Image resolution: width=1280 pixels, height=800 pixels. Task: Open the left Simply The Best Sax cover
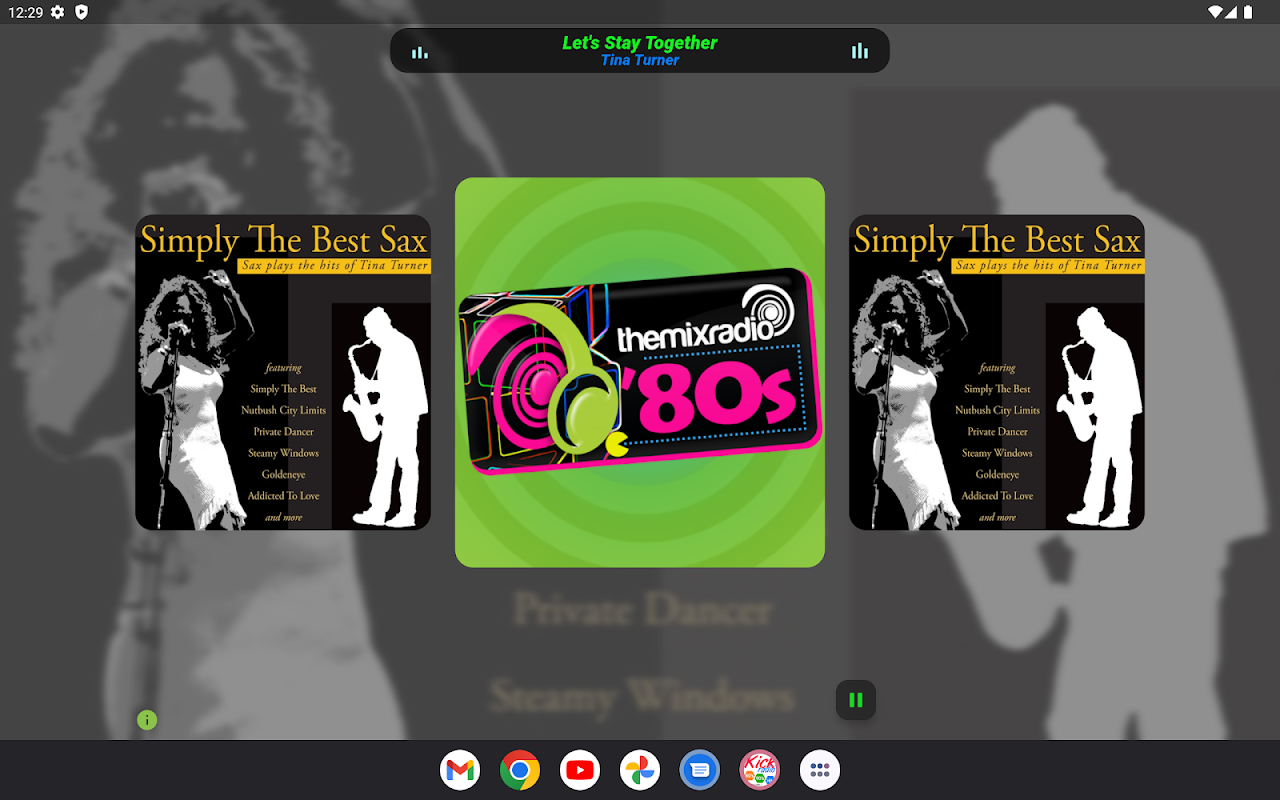coord(283,372)
